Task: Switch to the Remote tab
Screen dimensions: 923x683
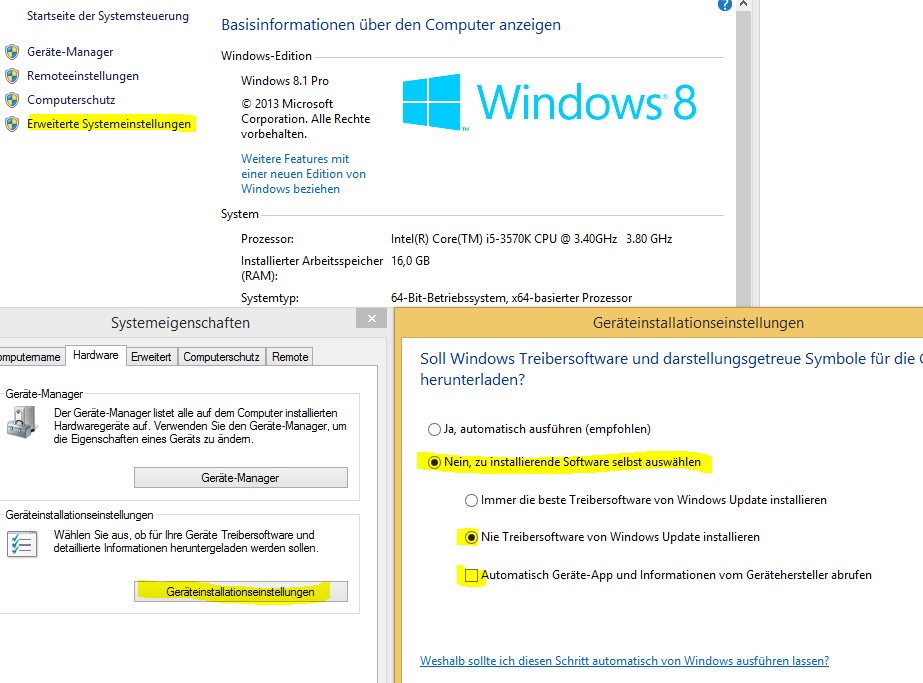Action: (x=290, y=357)
